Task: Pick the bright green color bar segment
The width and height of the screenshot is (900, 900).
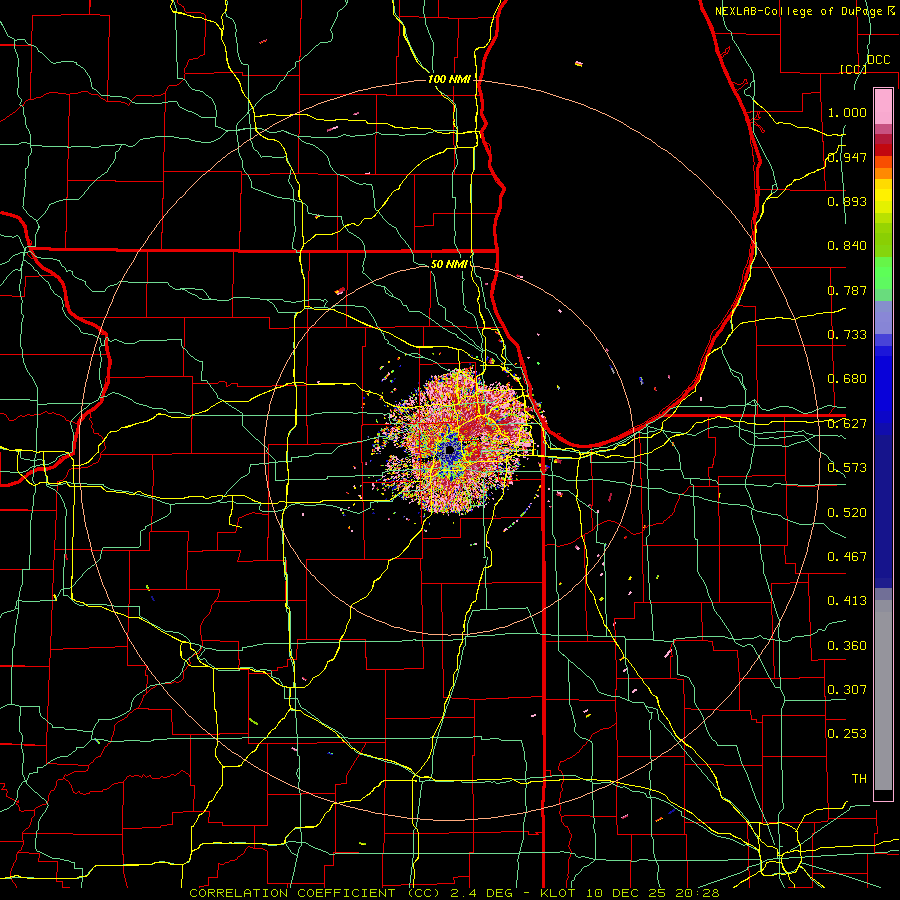Action: pyautogui.click(x=883, y=273)
